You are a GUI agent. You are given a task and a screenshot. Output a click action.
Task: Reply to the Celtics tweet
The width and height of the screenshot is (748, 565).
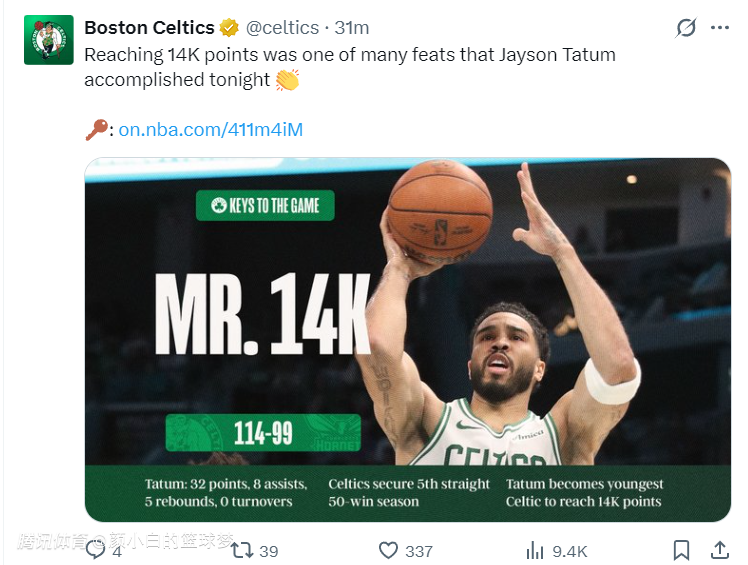tap(97, 549)
